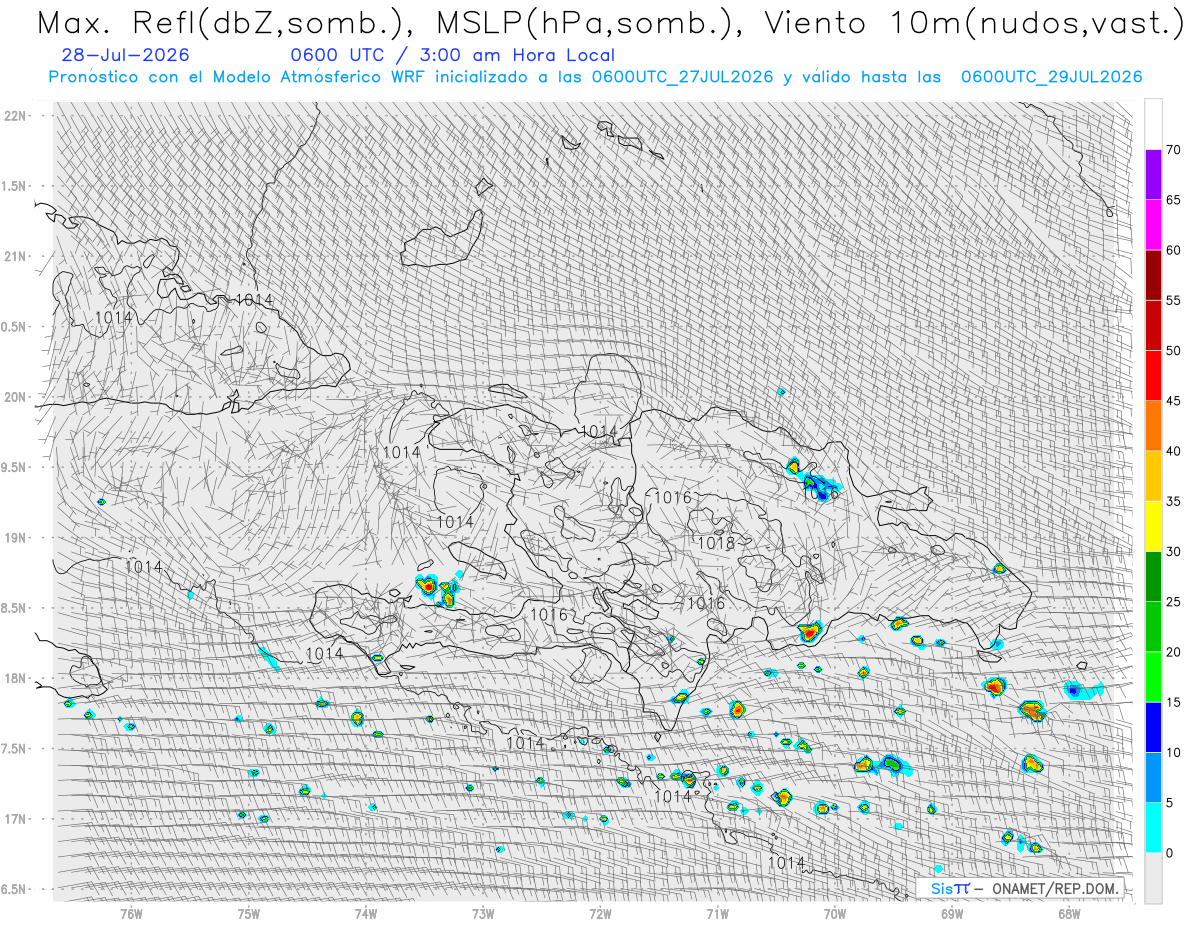The height and width of the screenshot is (927, 1200).
Task: Click the 1018 pressure contour label
Action: 716,544
